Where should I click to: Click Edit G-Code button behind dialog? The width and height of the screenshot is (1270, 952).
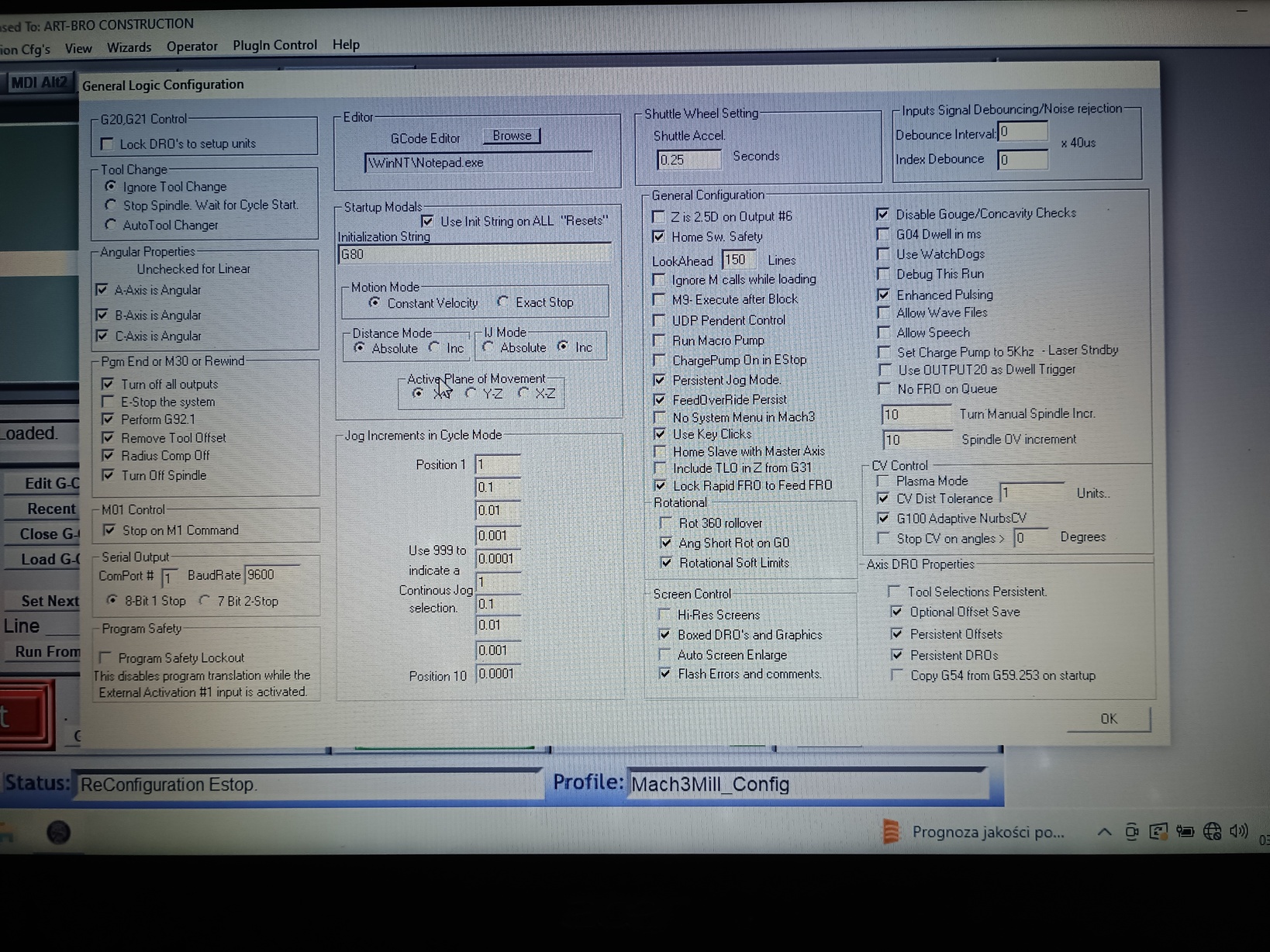click(x=42, y=483)
